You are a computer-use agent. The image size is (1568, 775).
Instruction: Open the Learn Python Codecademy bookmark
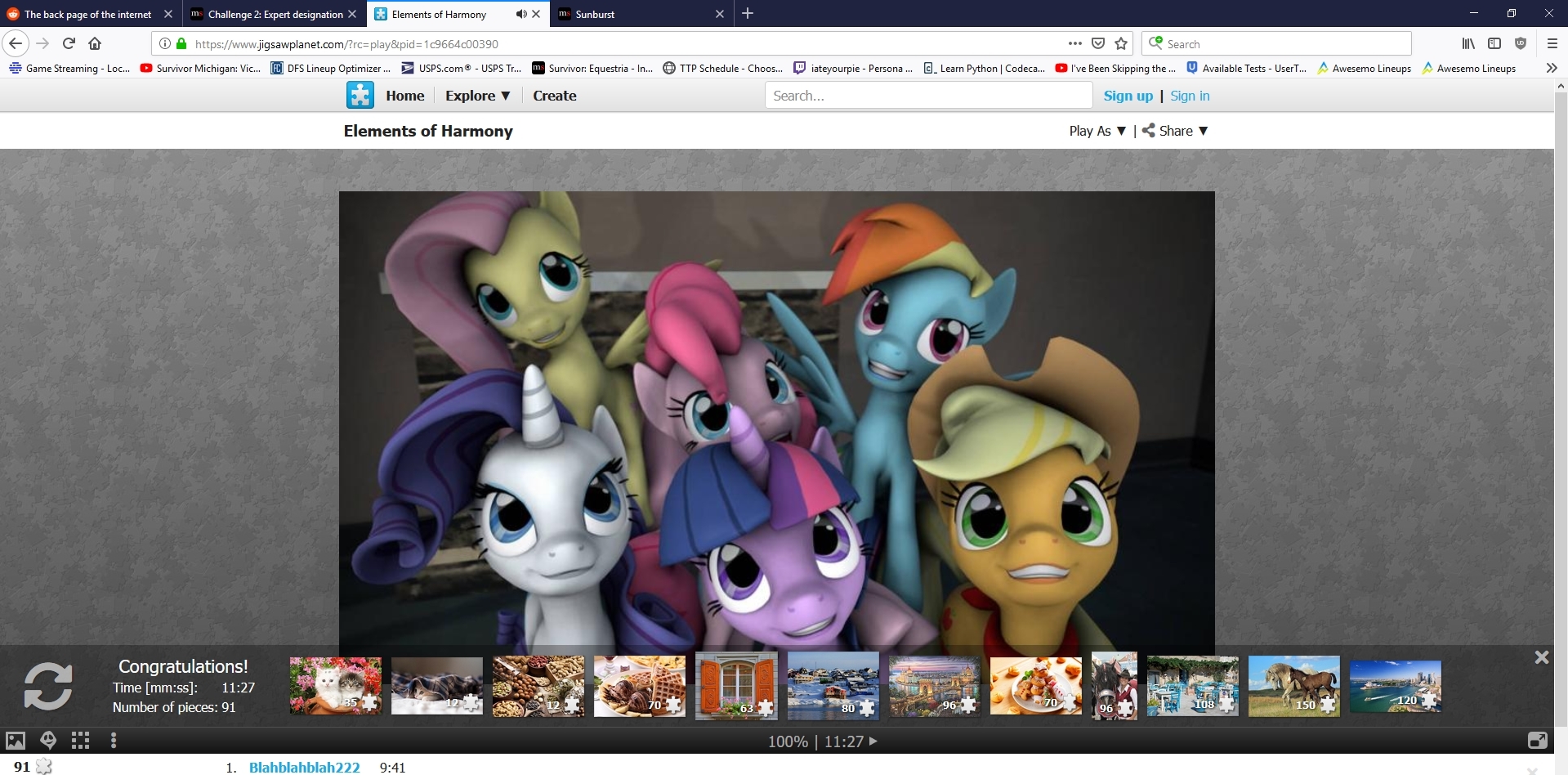(x=985, y=69)
